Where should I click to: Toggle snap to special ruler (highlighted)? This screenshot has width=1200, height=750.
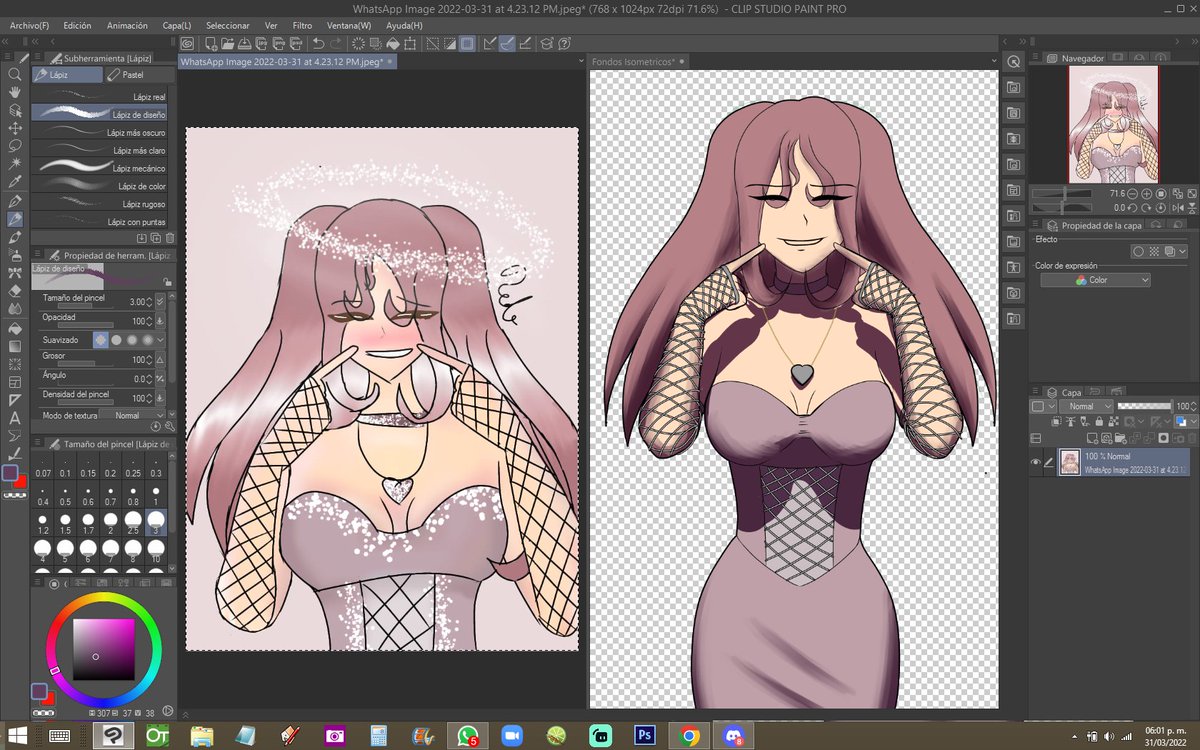507,43
